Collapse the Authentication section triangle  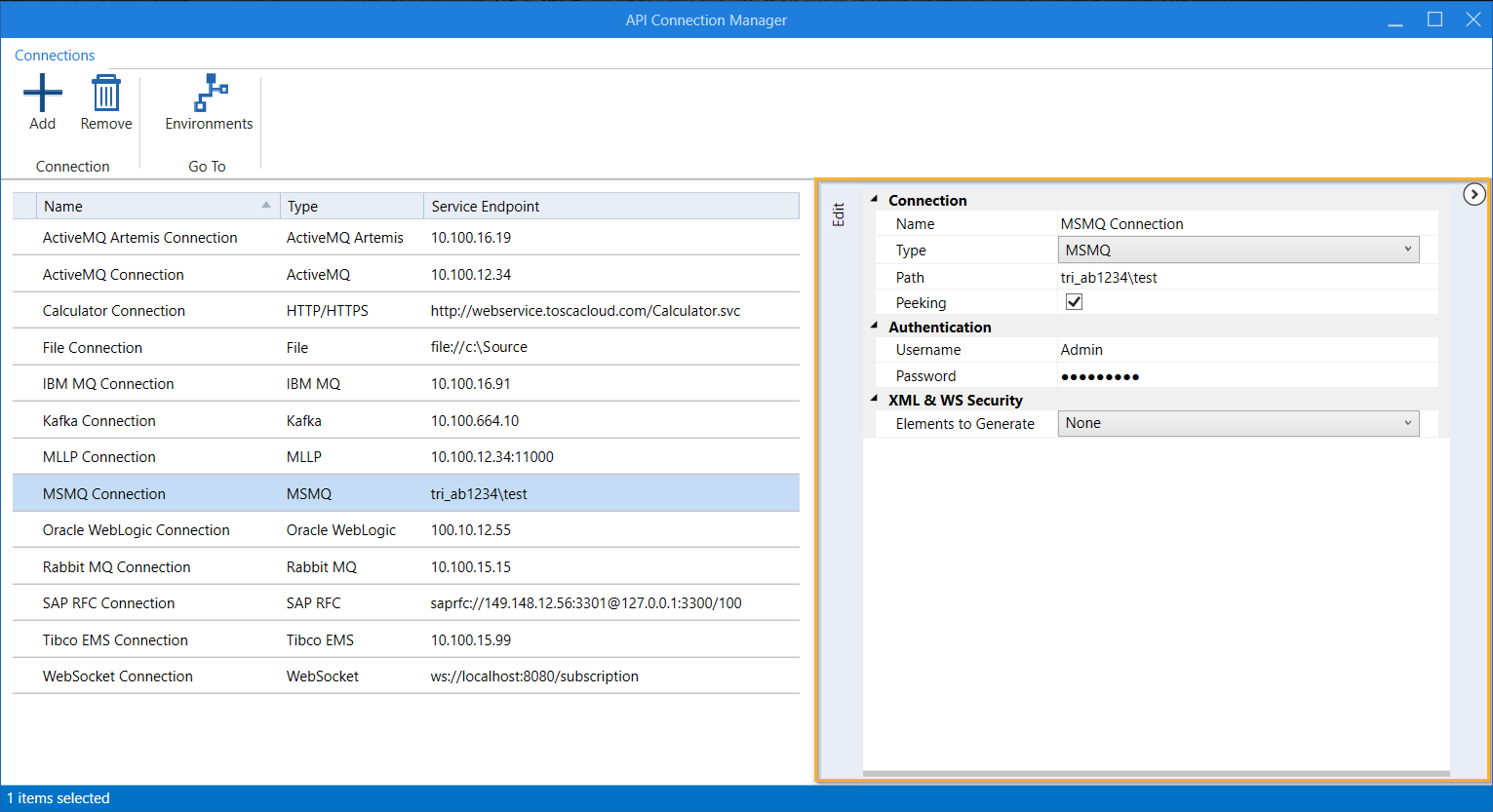click(x=875, y=326)
